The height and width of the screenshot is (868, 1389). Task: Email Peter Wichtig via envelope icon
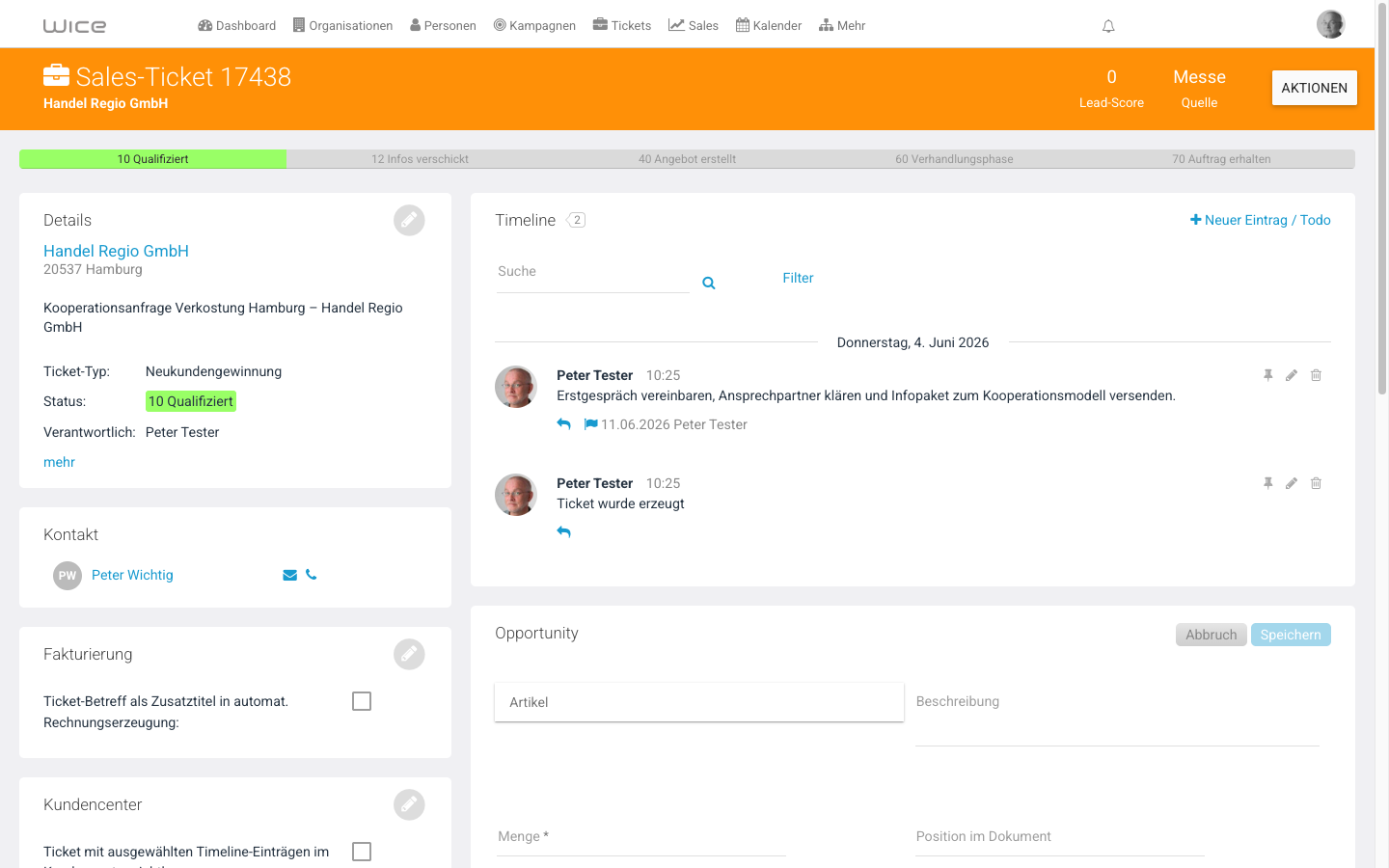pos(289,575)
